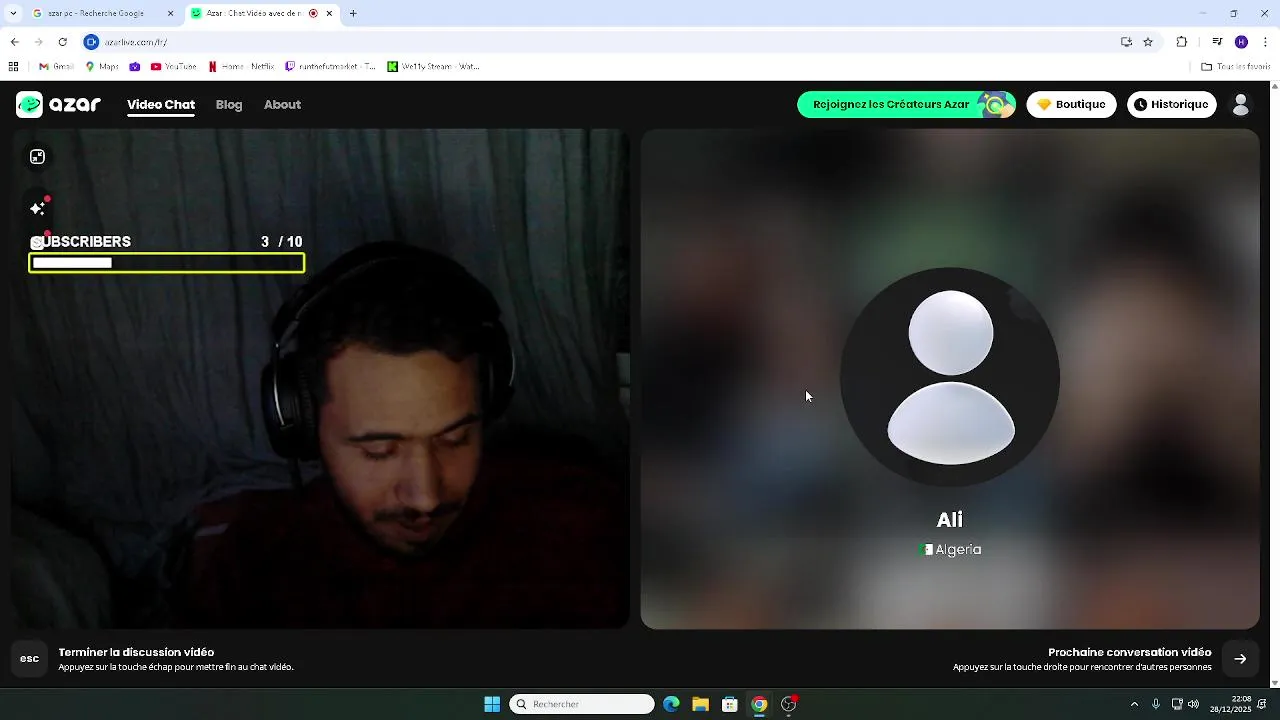
Task: Open the Chrome three-dot menu
Action: (x=1266, y=42)
